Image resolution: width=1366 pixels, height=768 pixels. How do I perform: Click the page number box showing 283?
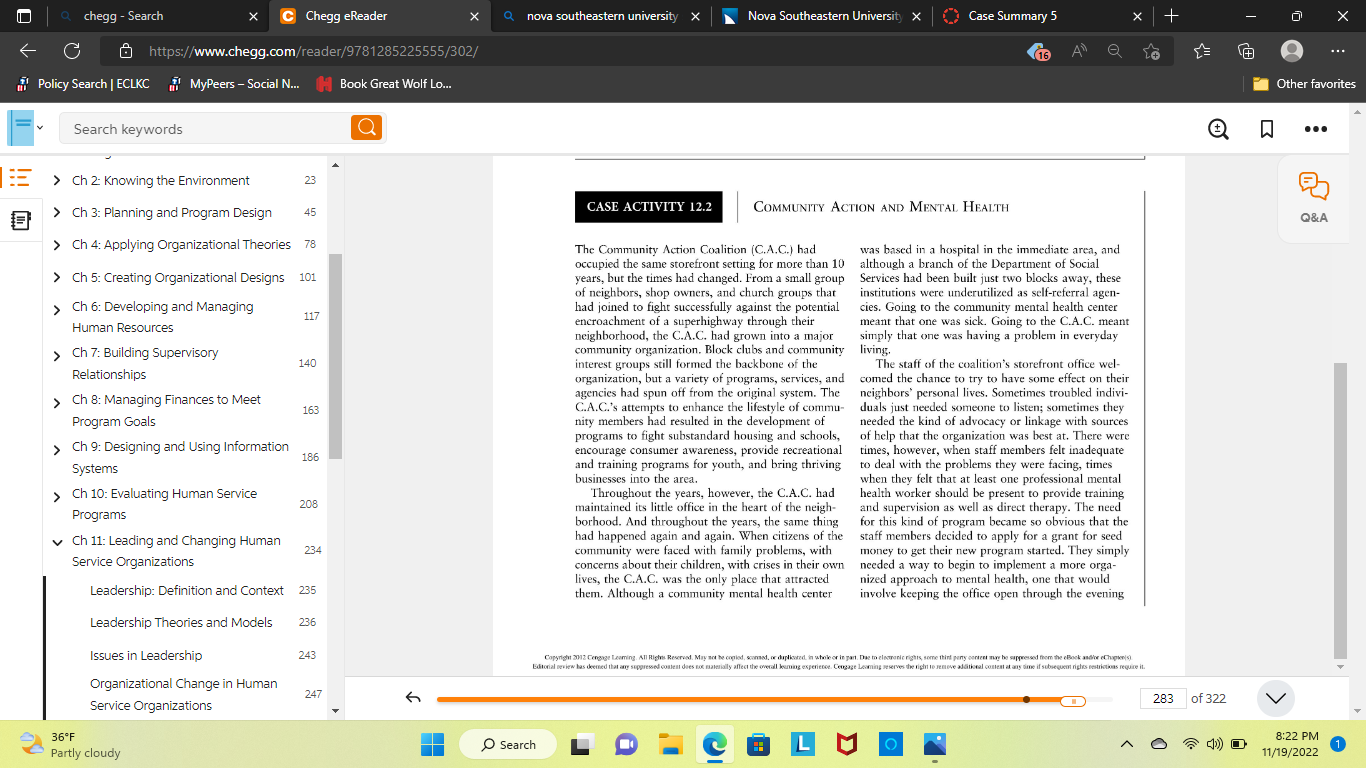[1163, 698]
